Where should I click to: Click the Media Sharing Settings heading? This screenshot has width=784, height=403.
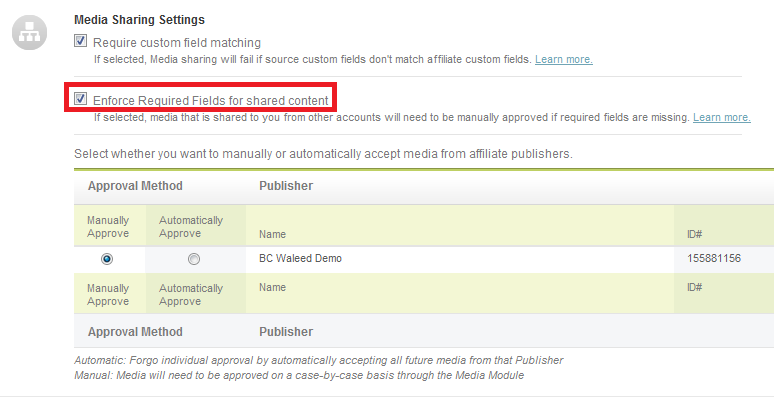coord(140,20)
